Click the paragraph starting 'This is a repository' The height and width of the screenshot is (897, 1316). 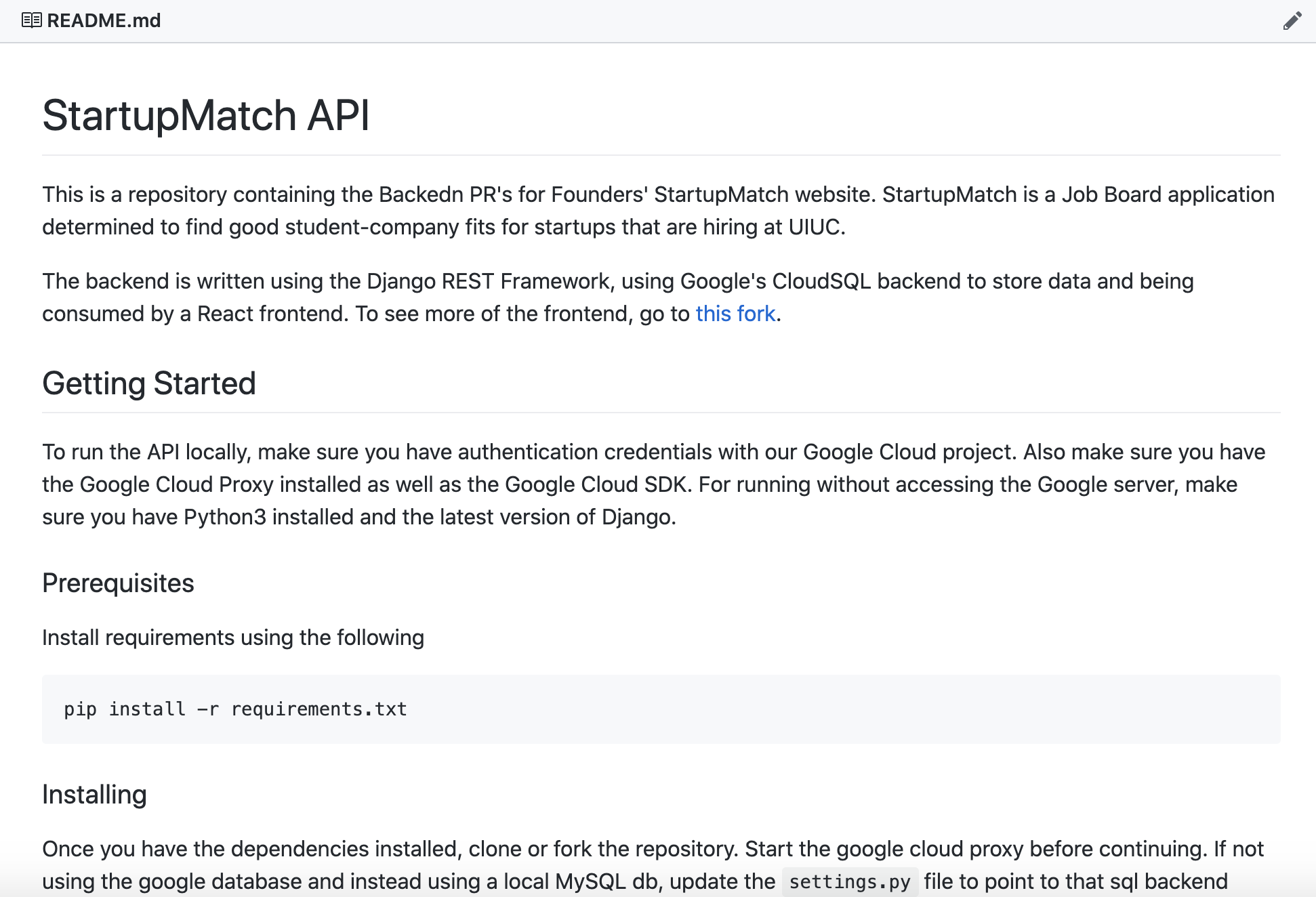659,211
